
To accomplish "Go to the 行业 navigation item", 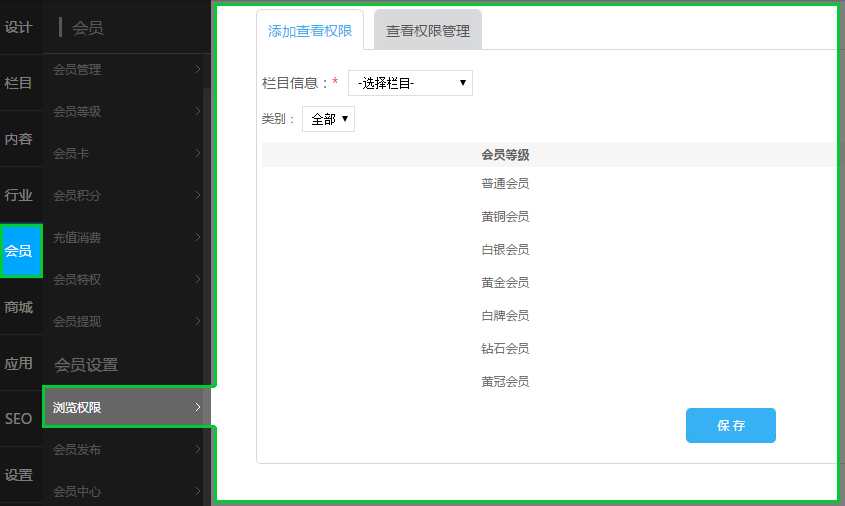I will [19, 195].
